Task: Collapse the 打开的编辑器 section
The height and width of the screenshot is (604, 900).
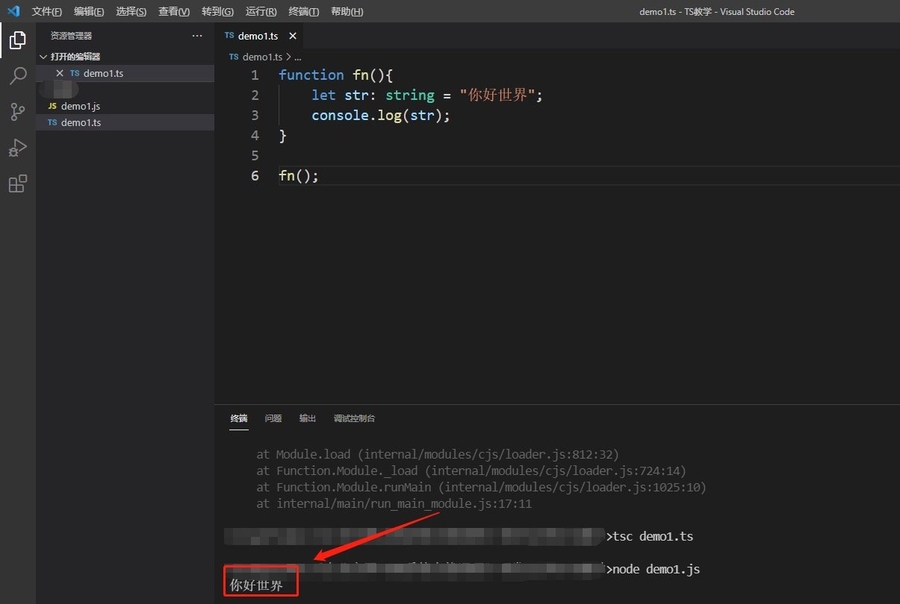Action: (x=43, y=57)
